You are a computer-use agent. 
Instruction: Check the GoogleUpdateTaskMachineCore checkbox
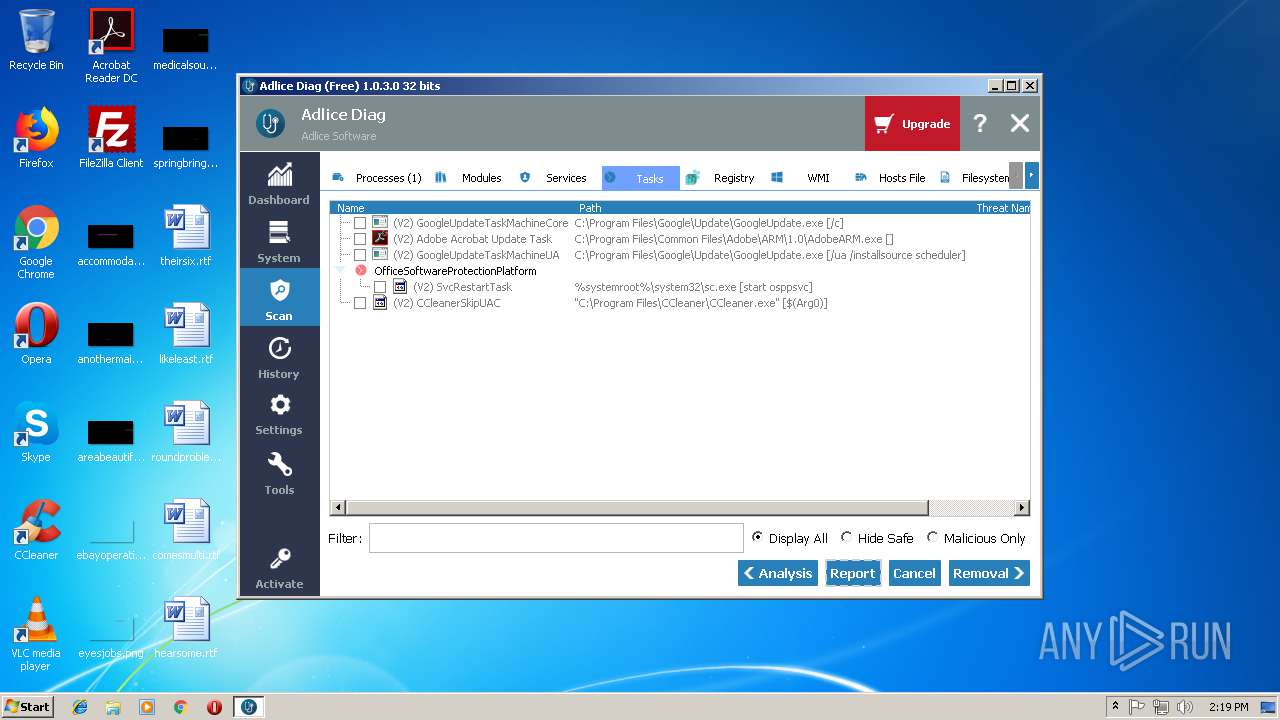pyautogui.click(x=360, y=223)
